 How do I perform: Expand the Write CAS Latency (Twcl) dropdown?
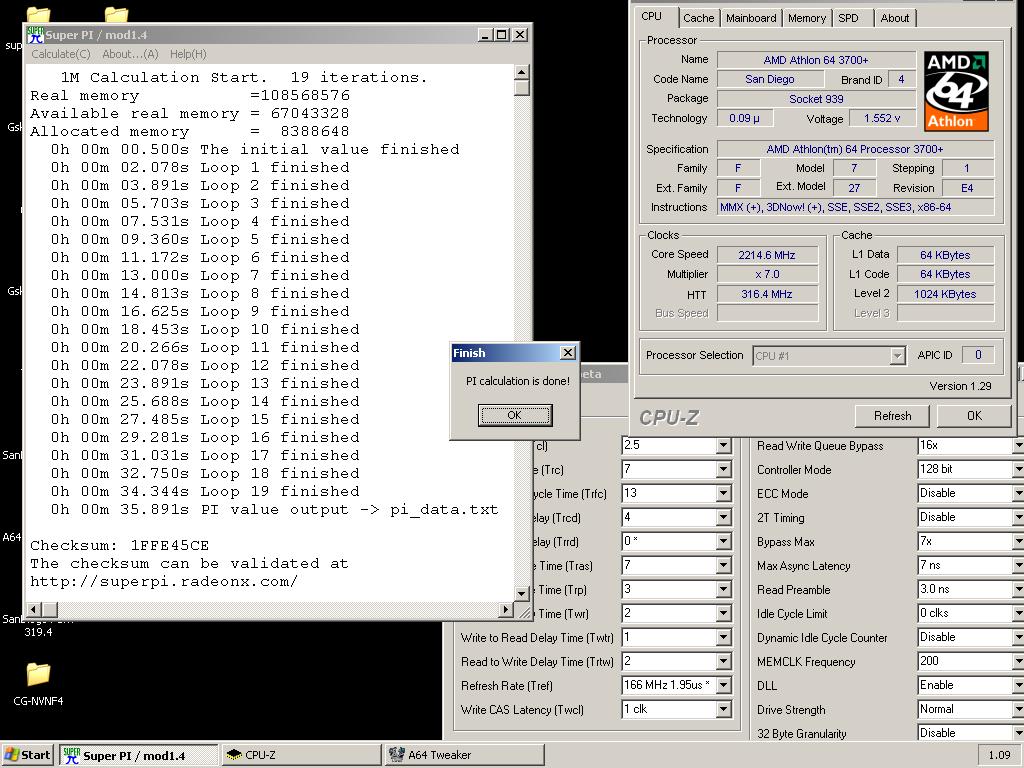(723, 709)
